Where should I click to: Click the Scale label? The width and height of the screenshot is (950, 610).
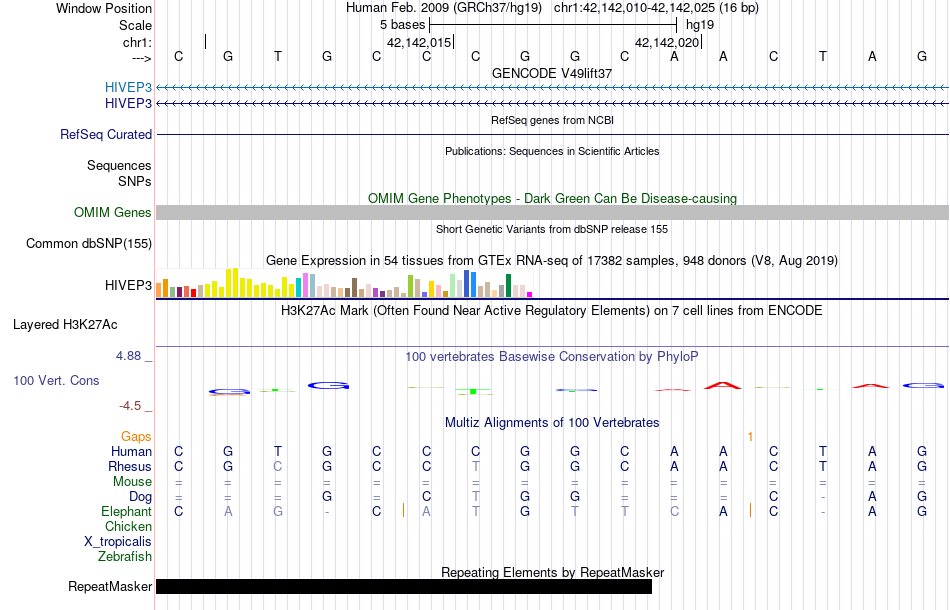(x=135, y=25)
